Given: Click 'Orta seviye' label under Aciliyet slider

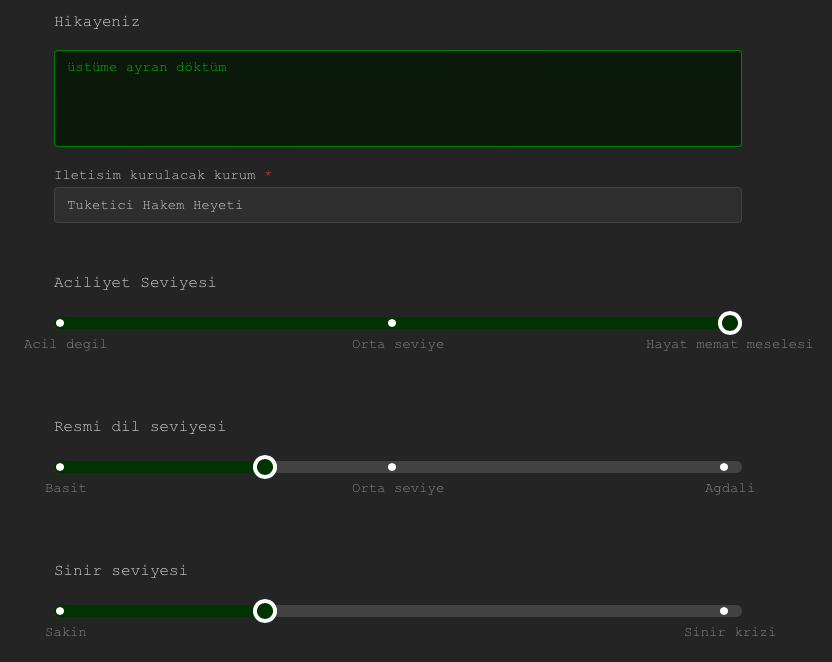Looking at the screenshot, I should (x=397, y=344).
